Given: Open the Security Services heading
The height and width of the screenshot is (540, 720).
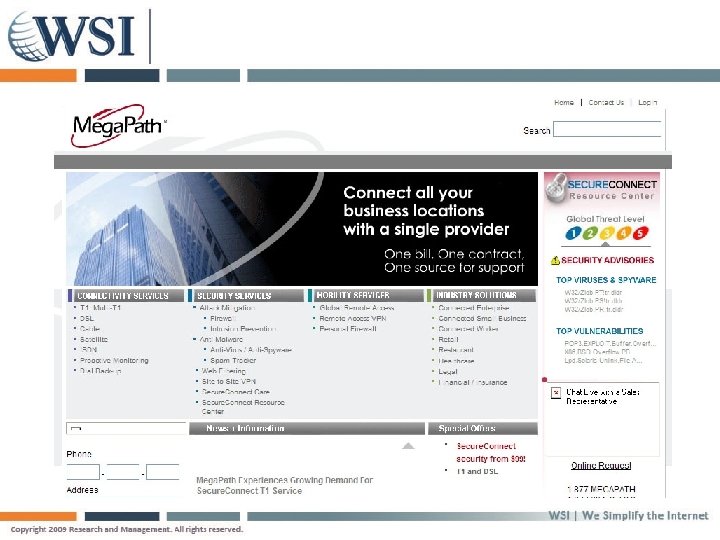Looking at the screenshot, I should click(246, 295).
